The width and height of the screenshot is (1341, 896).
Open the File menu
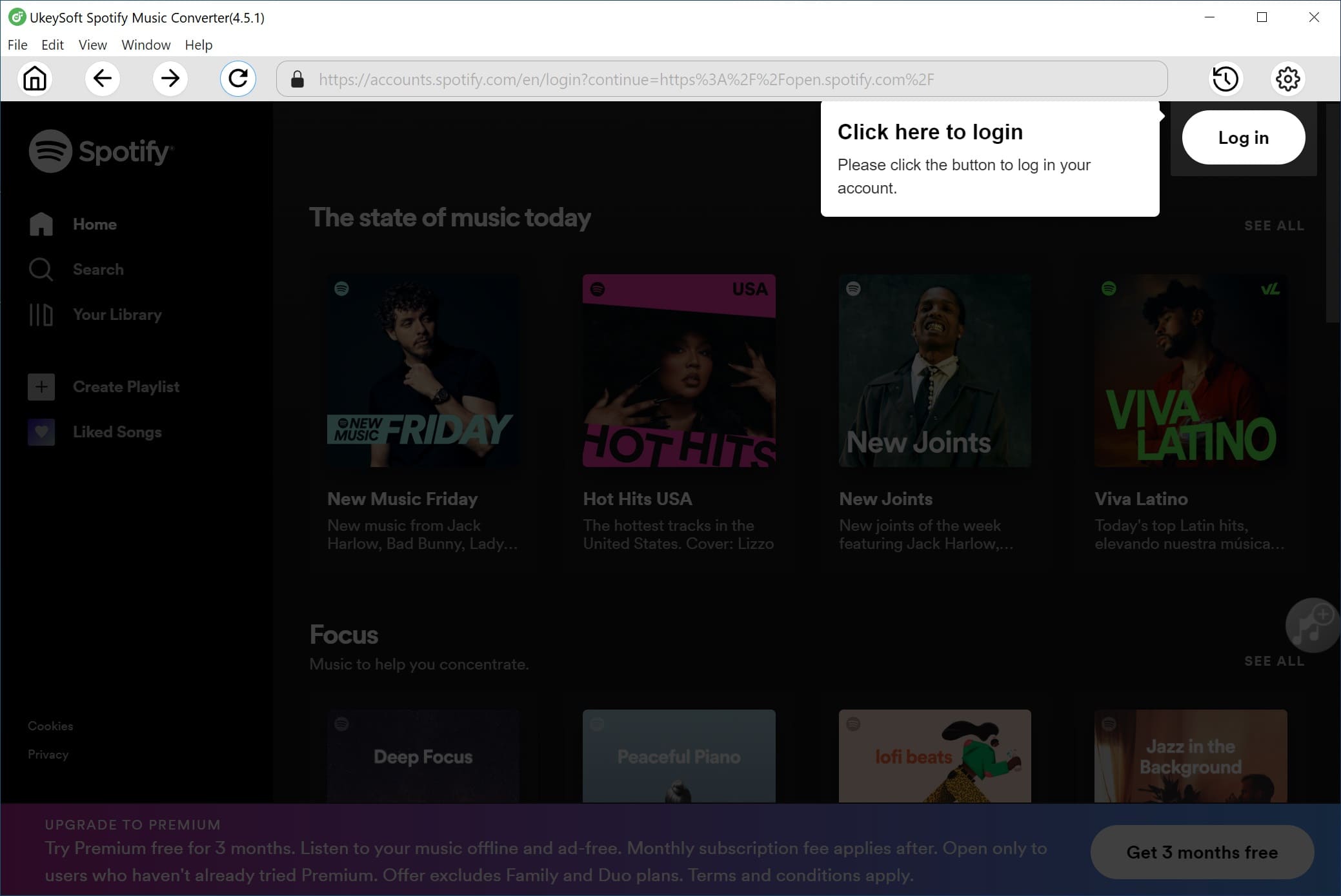17,44
